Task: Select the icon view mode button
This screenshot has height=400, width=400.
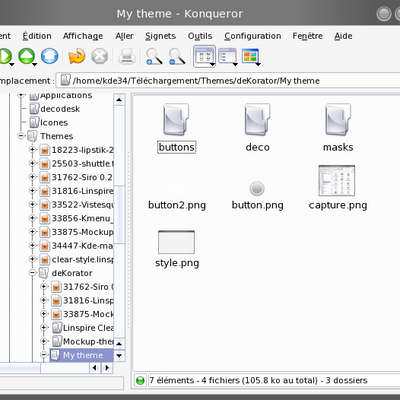Action: coord(204,55)
